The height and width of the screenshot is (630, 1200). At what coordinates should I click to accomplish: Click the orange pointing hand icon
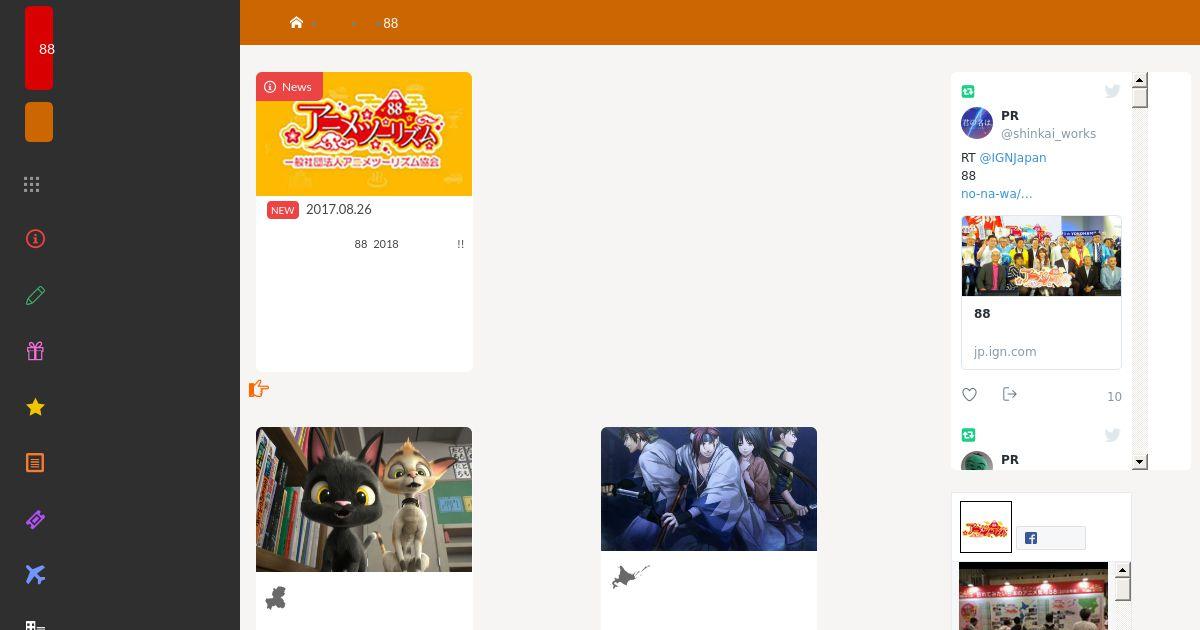(x=259, y=389)
